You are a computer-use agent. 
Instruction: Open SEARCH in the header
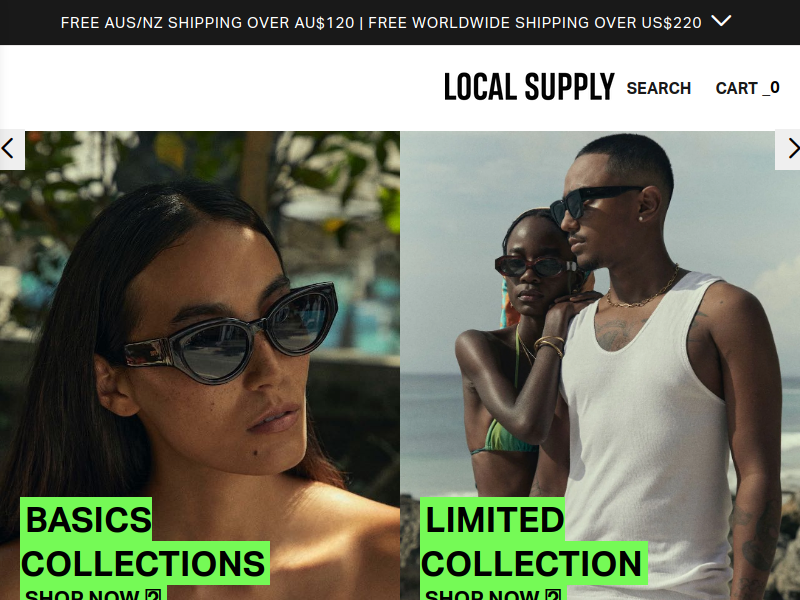pos(659,88)
